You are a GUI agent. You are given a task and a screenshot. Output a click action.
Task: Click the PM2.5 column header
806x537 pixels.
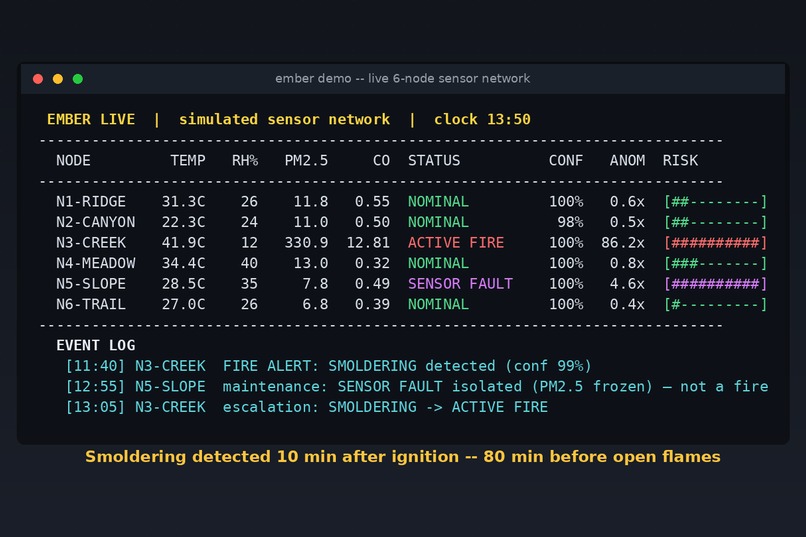click(306, 160)
